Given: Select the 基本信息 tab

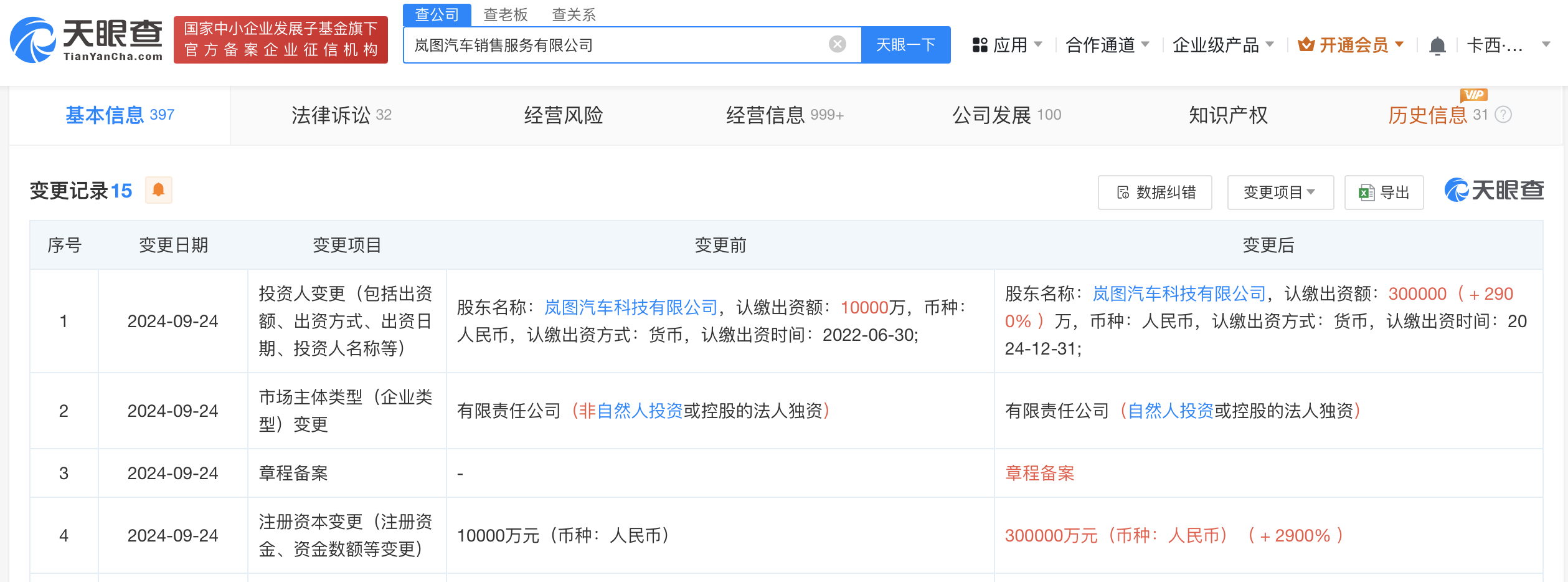Looking at the screenshot, I should coord(120,115).
